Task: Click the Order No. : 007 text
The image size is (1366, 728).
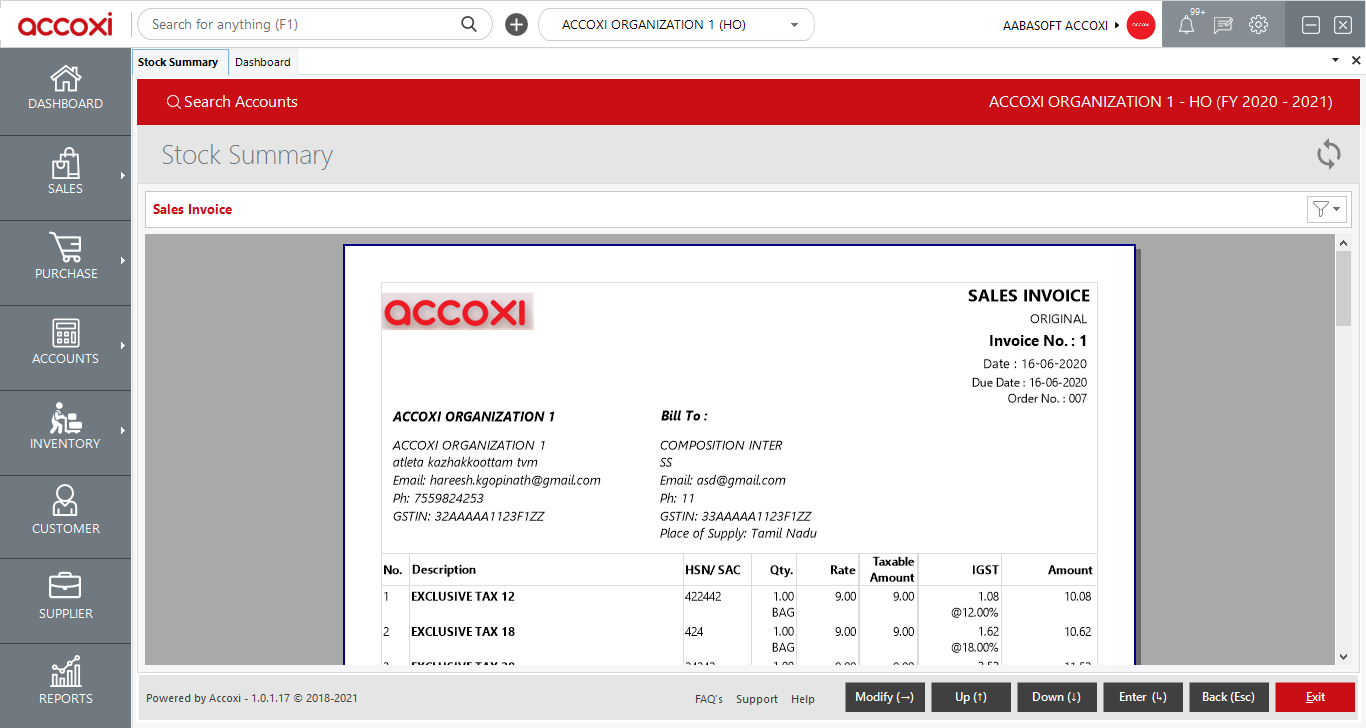Action: point(1047,398)
